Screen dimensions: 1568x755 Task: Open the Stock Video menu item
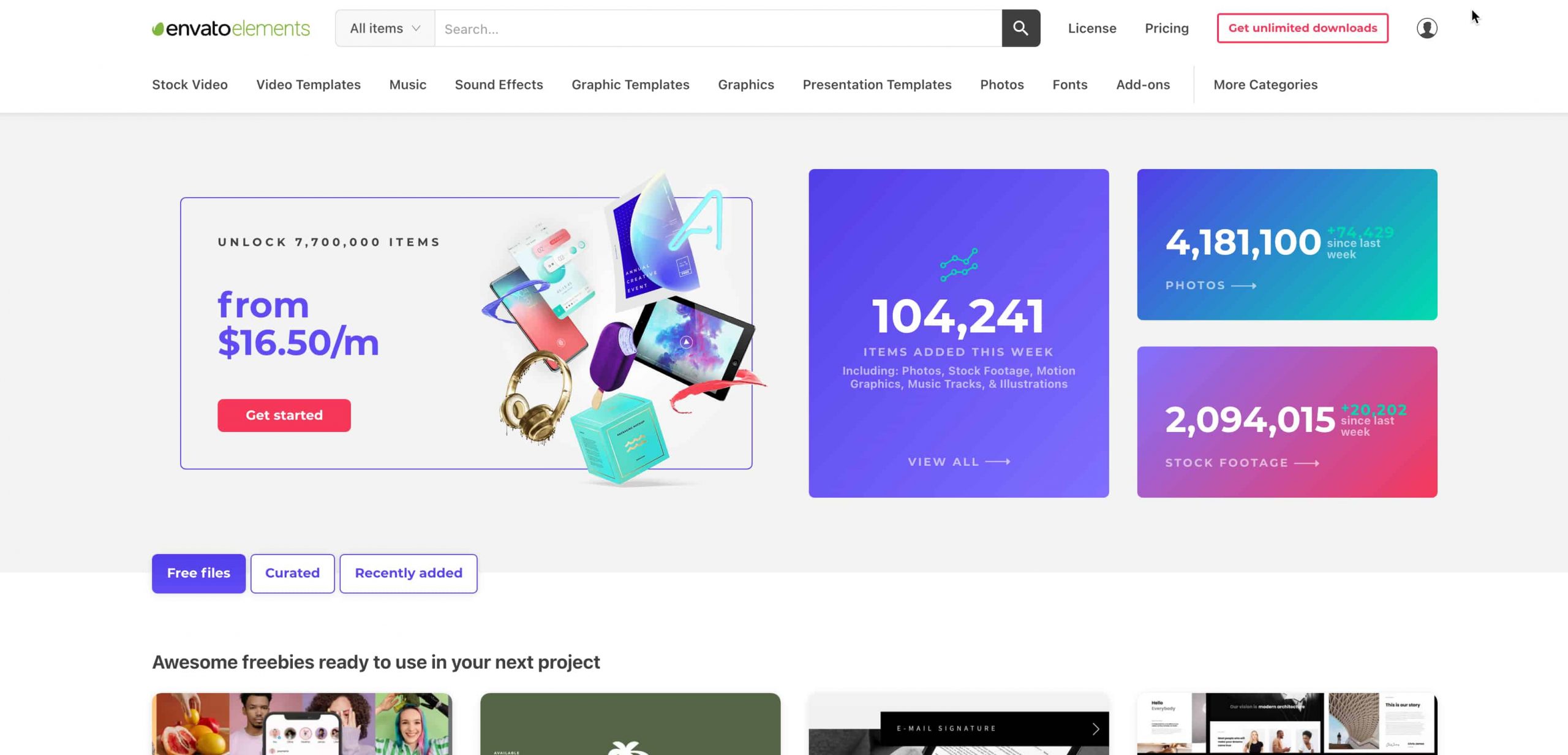tap(190, 85)
